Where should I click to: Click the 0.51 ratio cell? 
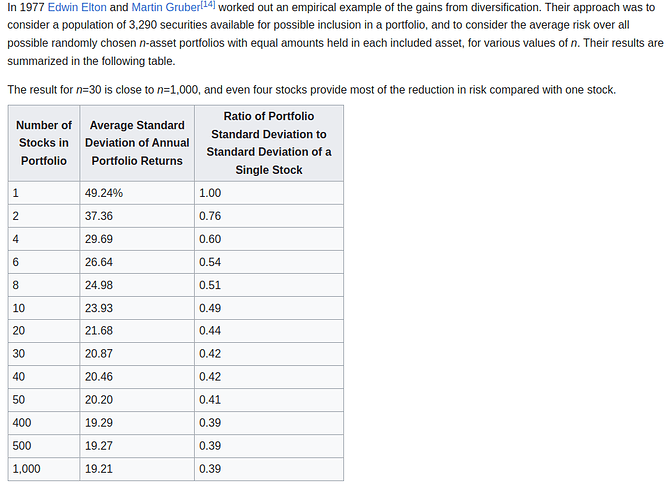pyautogui.click(x=210, y=285)
